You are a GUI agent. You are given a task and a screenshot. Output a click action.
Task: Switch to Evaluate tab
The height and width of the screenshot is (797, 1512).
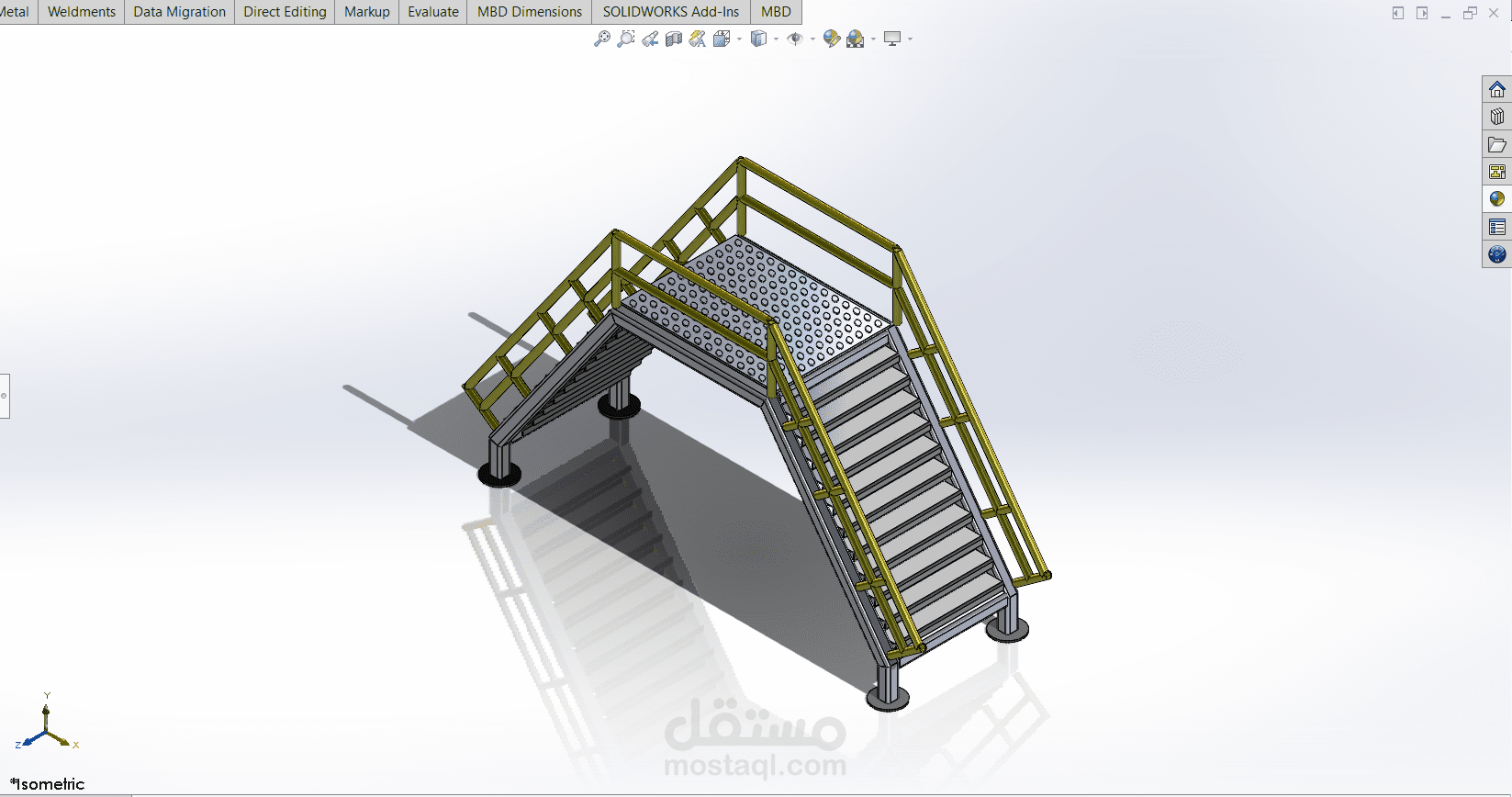[433, 12]
